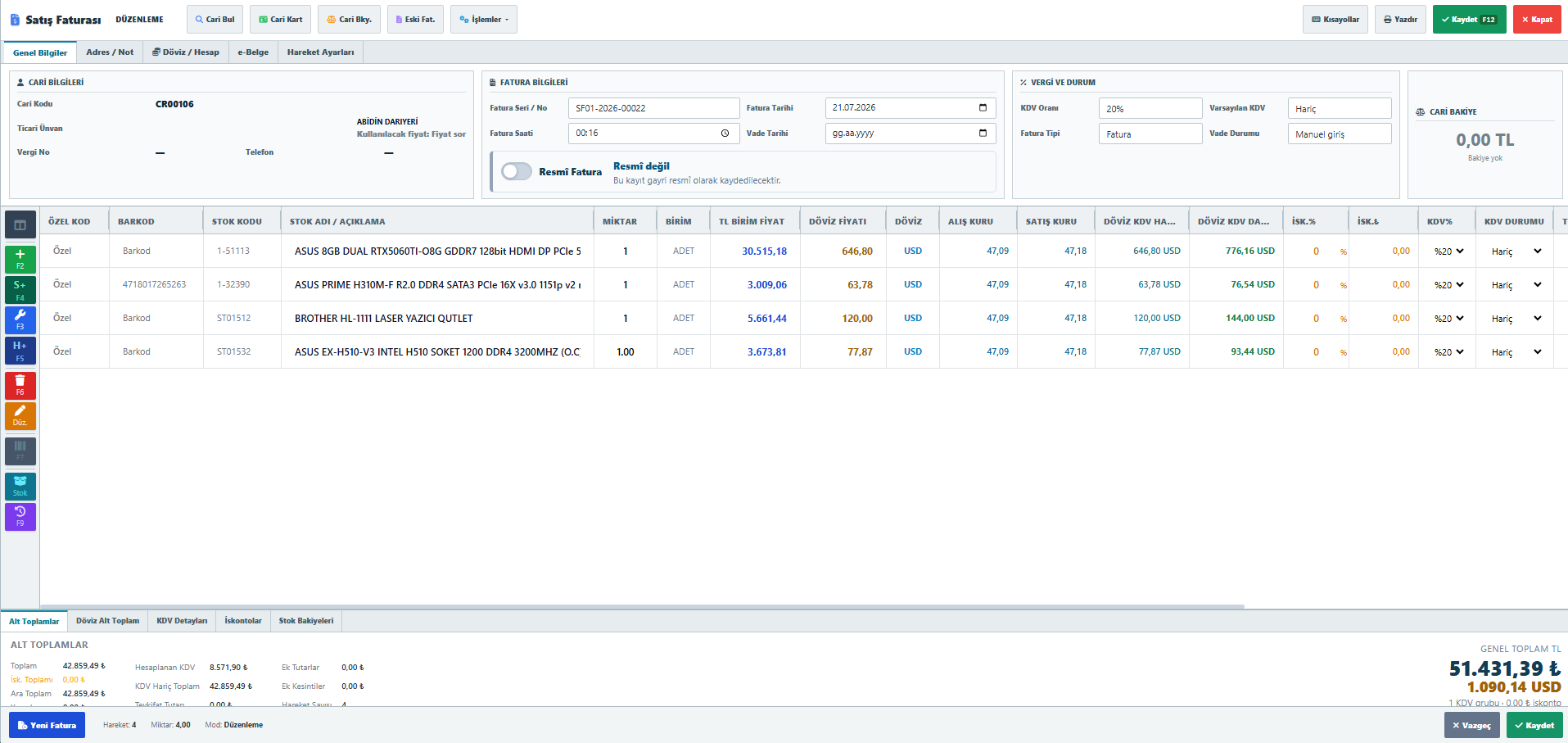
Task: Click the S+ F4 stock add icon
Action: (20, 290)
